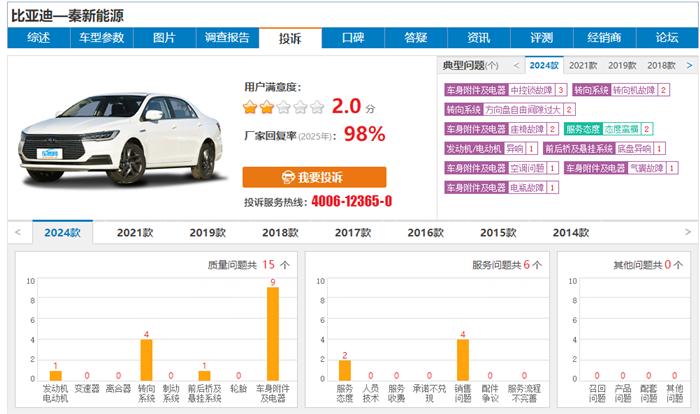Click the 服务态度 bar showing 2
Viewport: 700px width, 414px height.
click(x=345, y=370)
